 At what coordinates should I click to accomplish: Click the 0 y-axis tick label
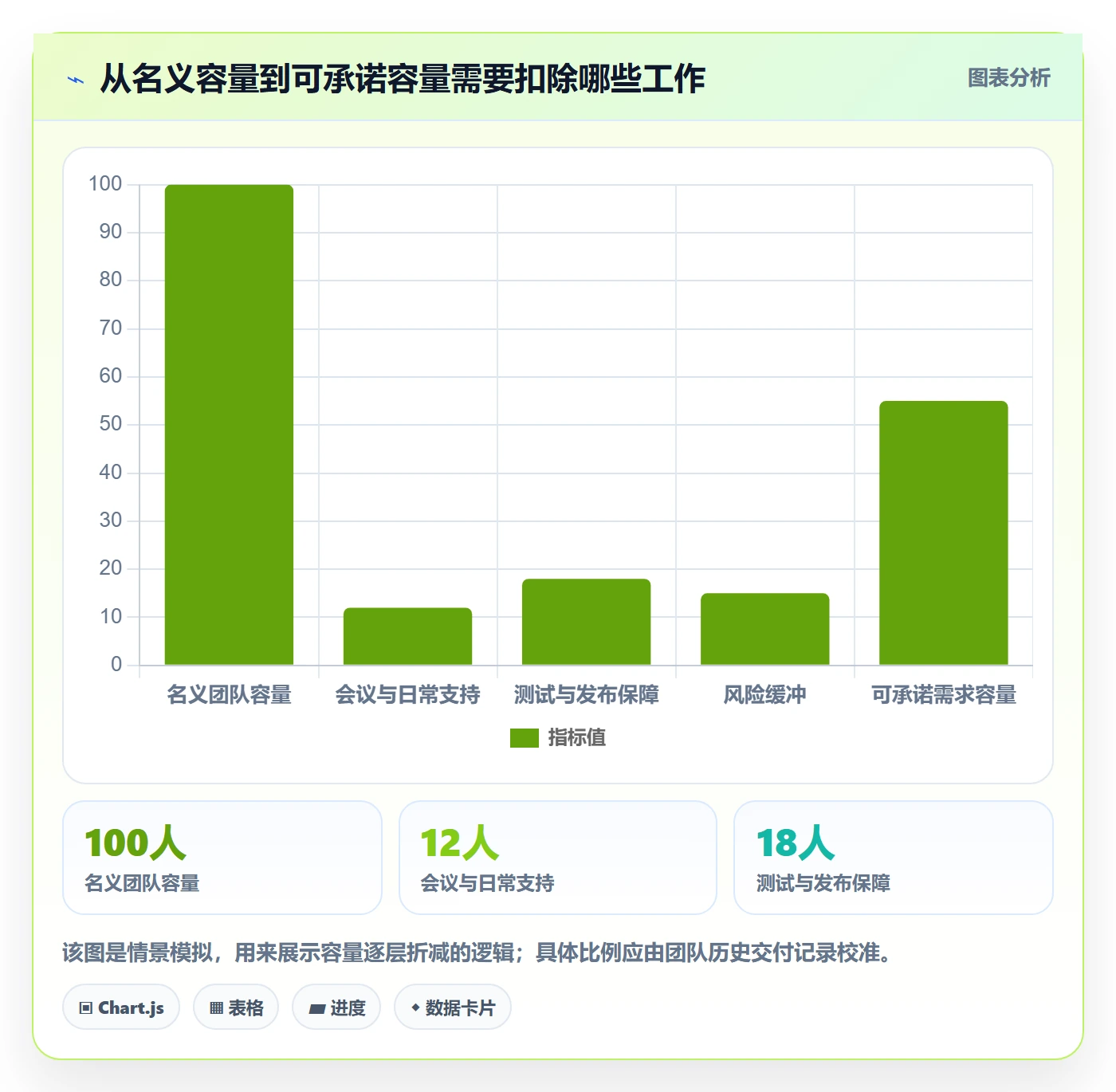pyautogui.click(x=116, y=664)
